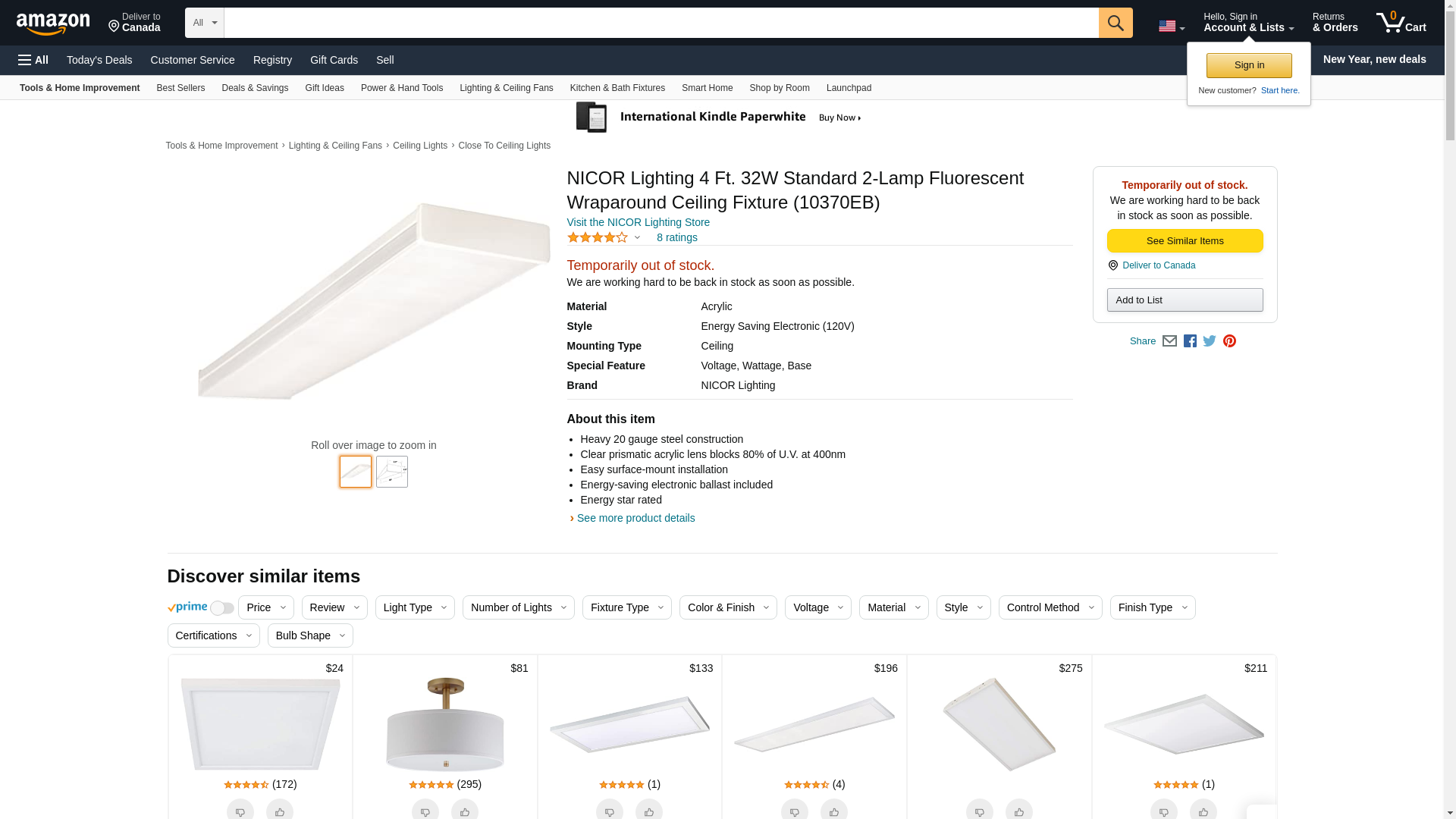Open the Light Type filter dropdown
This screenshot has width=1456, height=819.
(x=415, y=607)
